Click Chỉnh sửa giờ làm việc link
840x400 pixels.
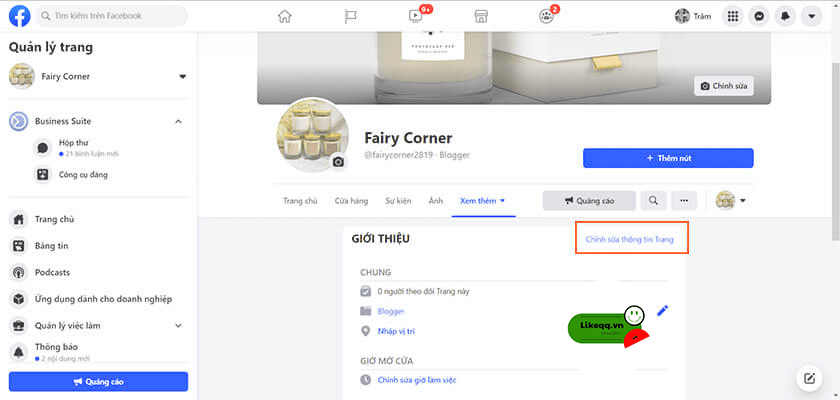(417, 380)
